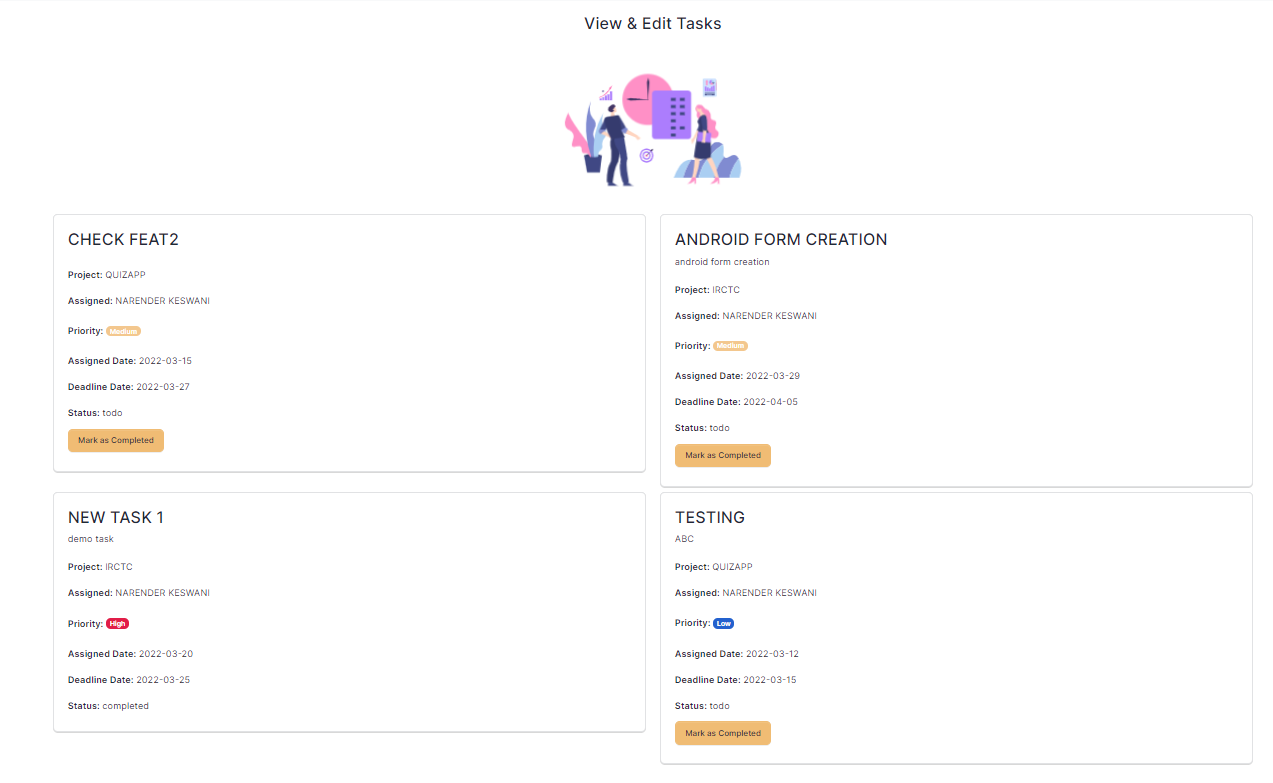Click the TESTING card title

(x=710, y=517)
